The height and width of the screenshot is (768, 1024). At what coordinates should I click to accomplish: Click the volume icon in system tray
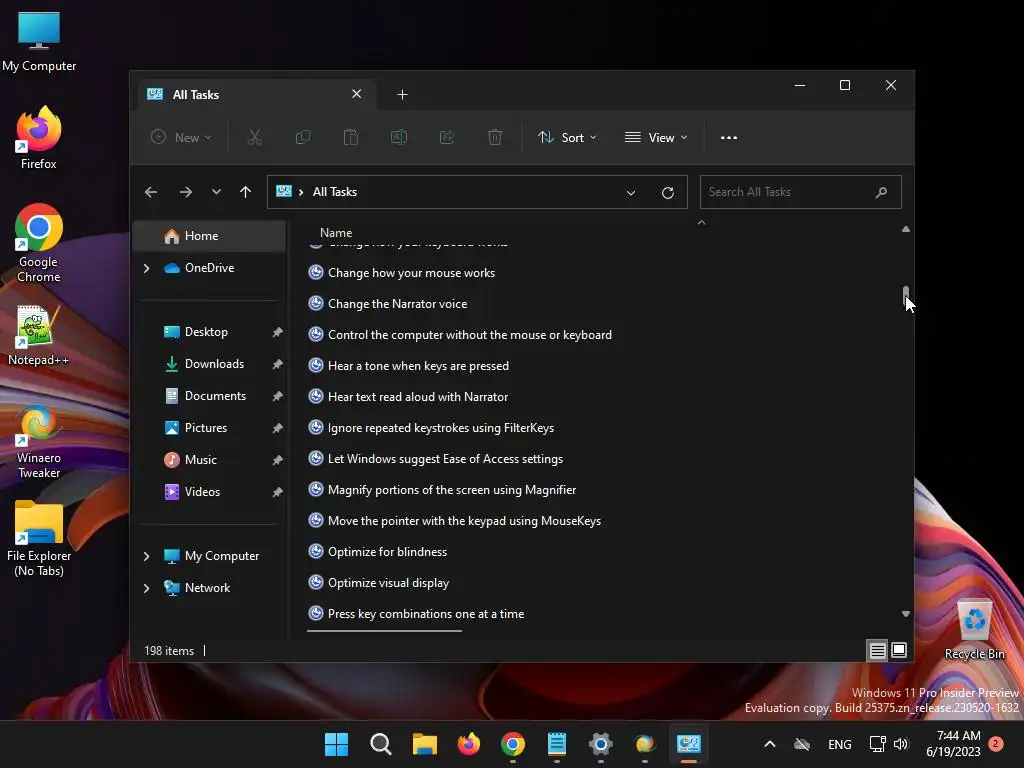coord(901,744)
